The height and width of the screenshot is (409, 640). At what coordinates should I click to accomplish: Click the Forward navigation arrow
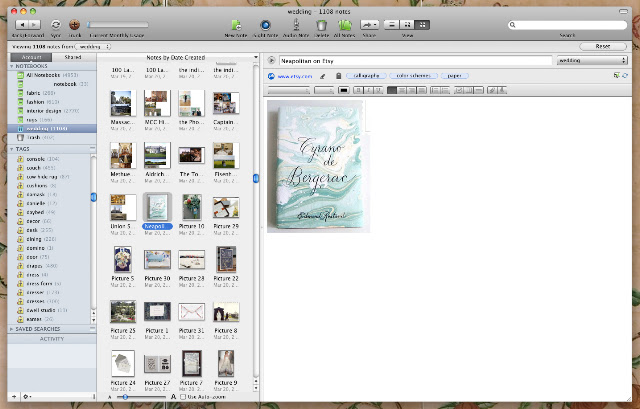(34, 25)
